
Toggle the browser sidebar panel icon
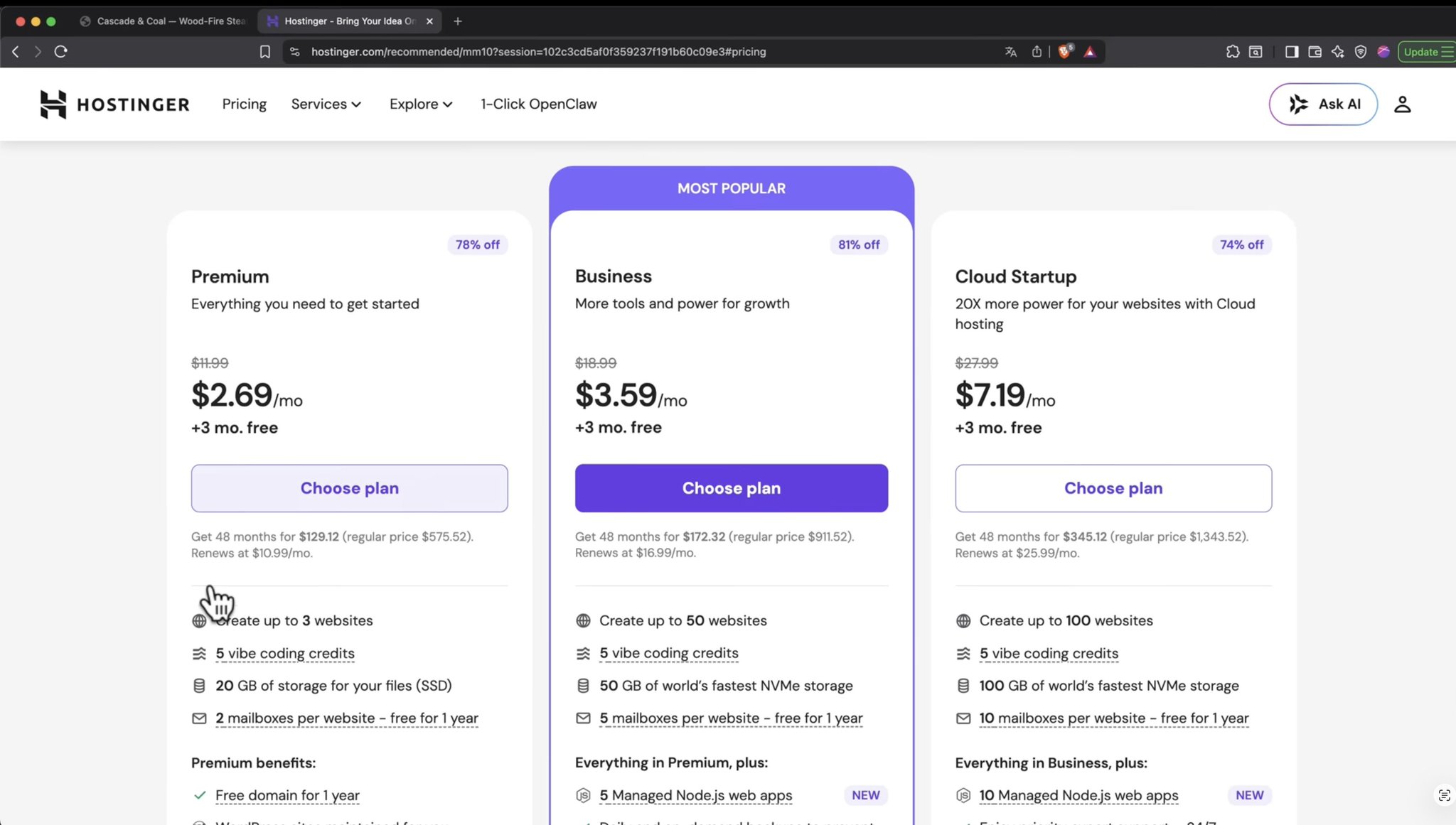coord(1292,51)
